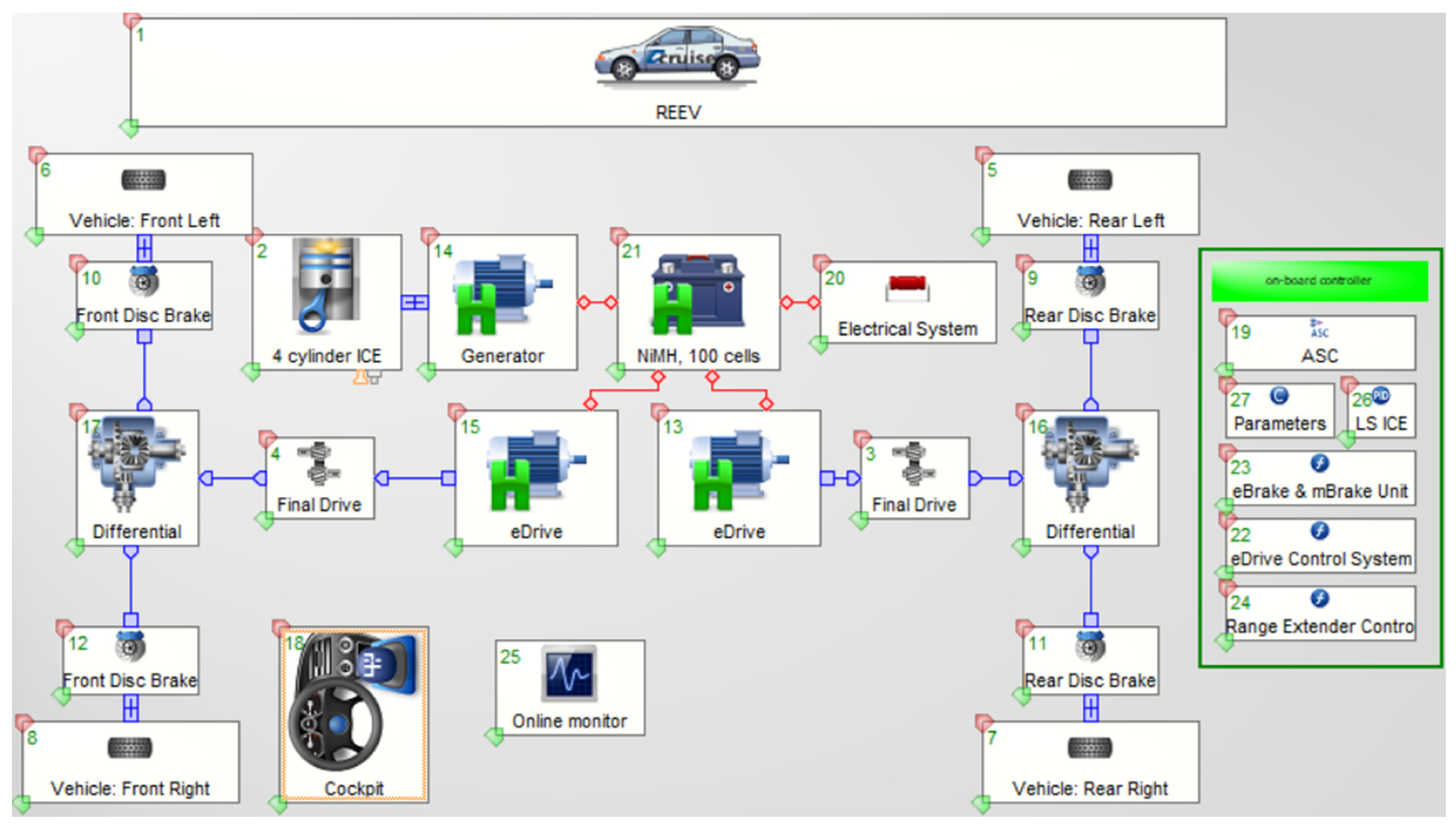This screenshot has width=1456, height=827.
Task: Select the LS ICE PID block
Action: coord(1381,410)
